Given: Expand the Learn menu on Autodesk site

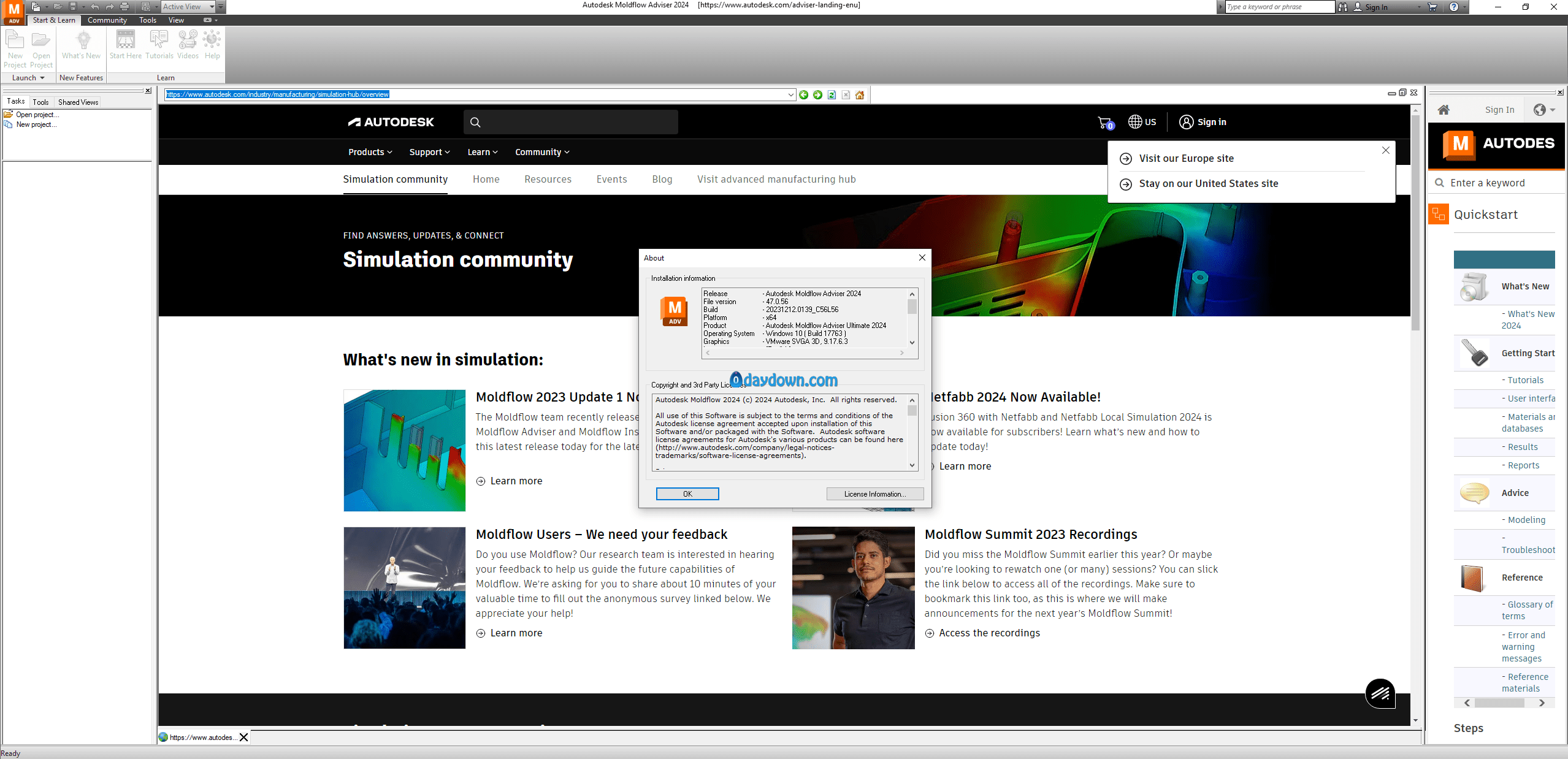Looking at the screenshot, I should coord(483,152).
